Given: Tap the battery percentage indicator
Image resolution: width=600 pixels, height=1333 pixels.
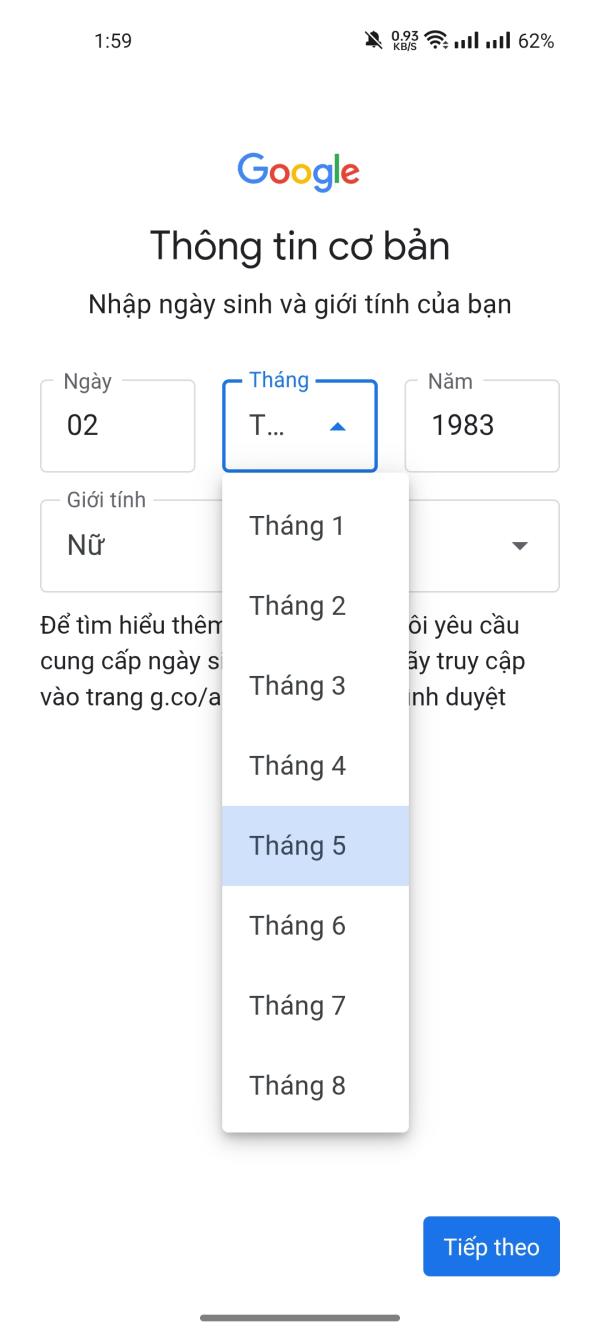Looking at the screenshot, I should click(x=536, y=41).
